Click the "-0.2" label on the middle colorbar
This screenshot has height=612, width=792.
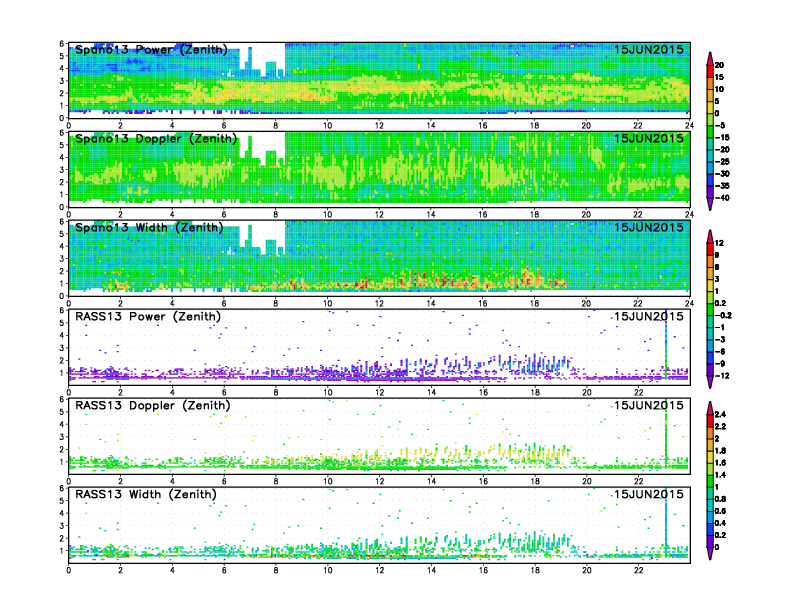(x=723, y=315)
